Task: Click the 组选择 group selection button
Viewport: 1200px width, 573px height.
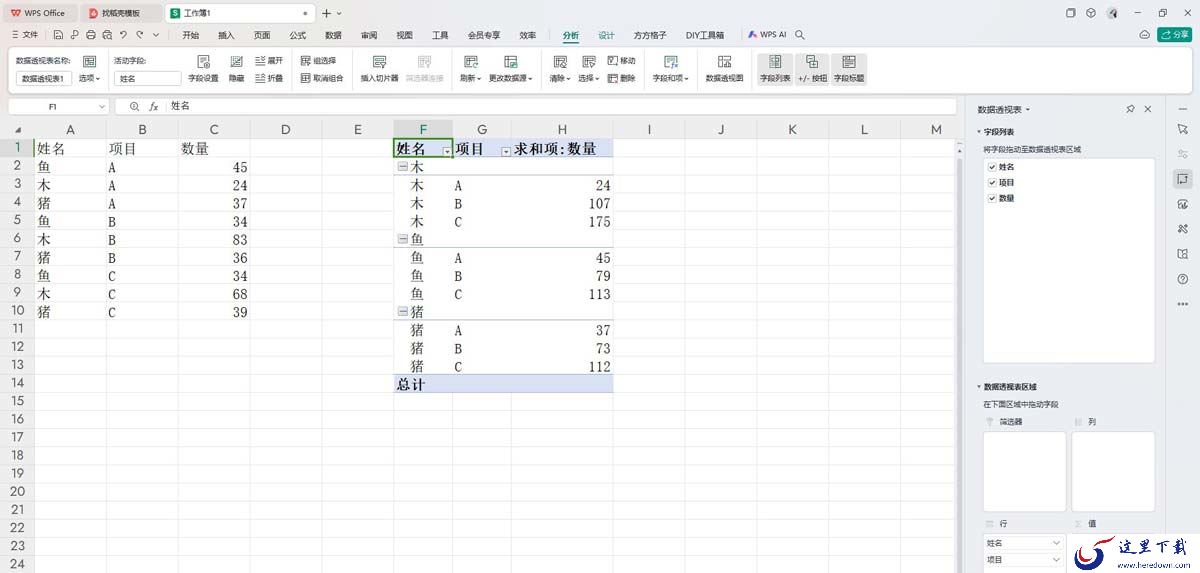Action: point(318,61)
